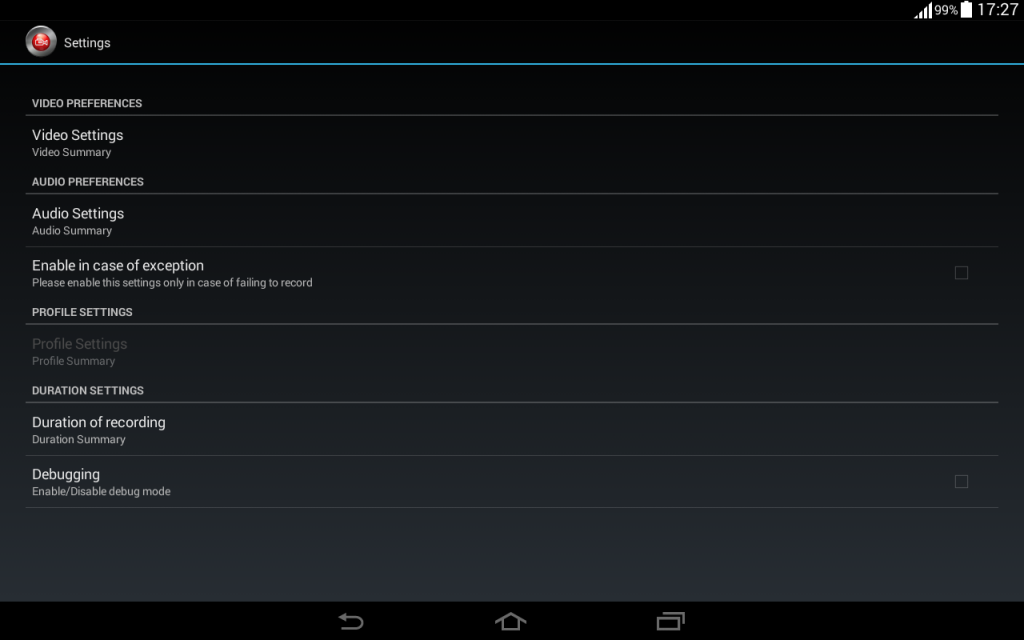The height and width of the screenshot is (640, 1024).
Task: Open recent apps with the overview icon
Action: pyautogui.click(x=671, y=621)
